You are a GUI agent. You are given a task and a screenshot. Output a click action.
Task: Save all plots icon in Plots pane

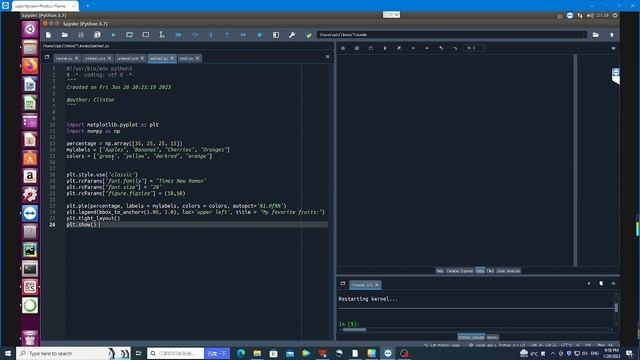357,48
